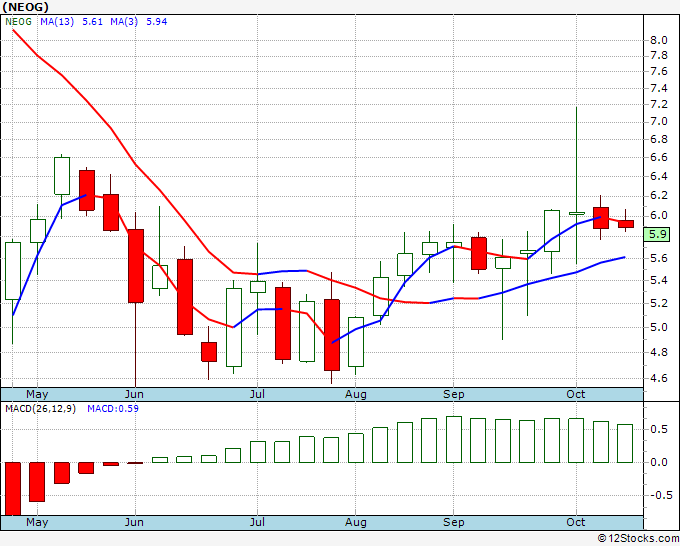The height and width of the screenshot is (546, 680).
Task: Click the 4.6 price axis label
Action: [x=658, y=378]
